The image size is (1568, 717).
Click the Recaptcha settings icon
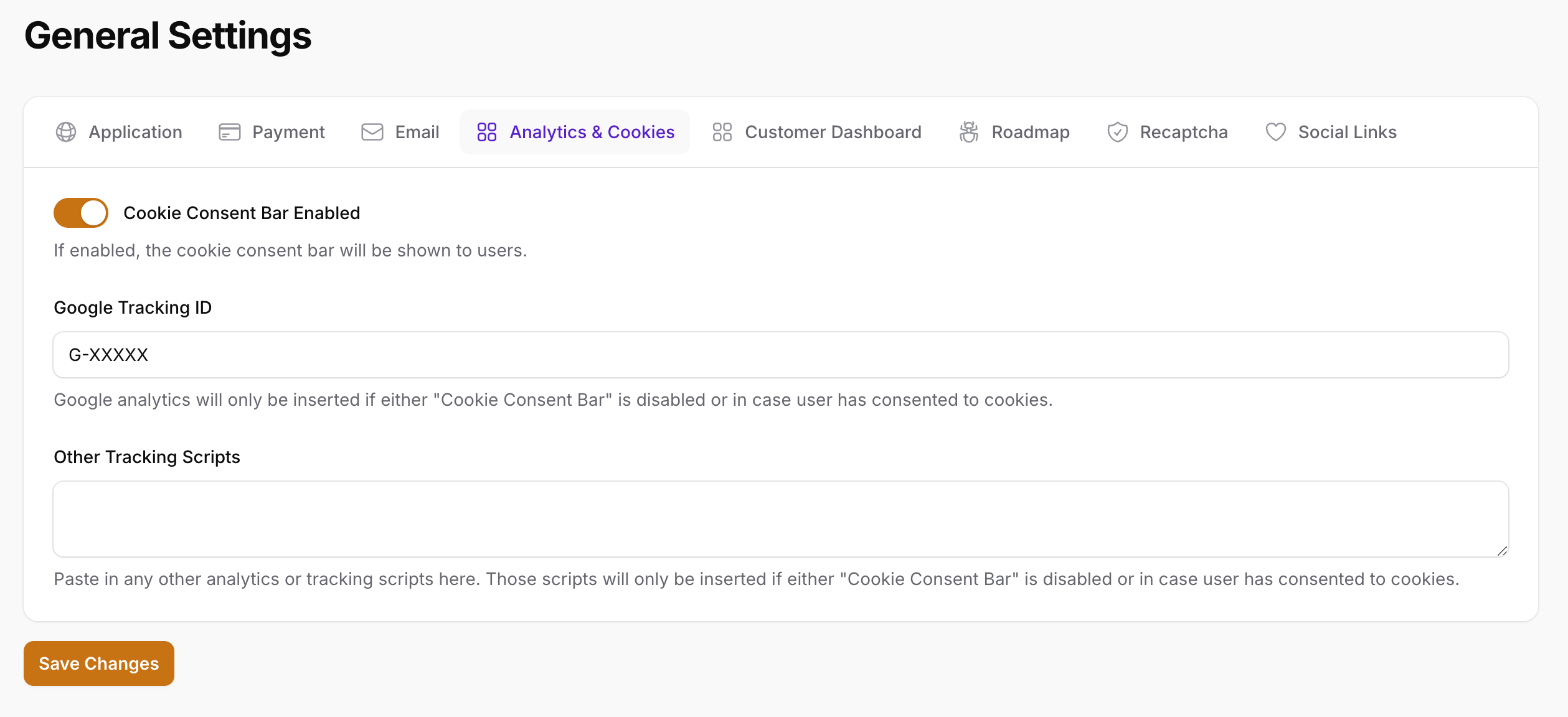click(1117, 131)
